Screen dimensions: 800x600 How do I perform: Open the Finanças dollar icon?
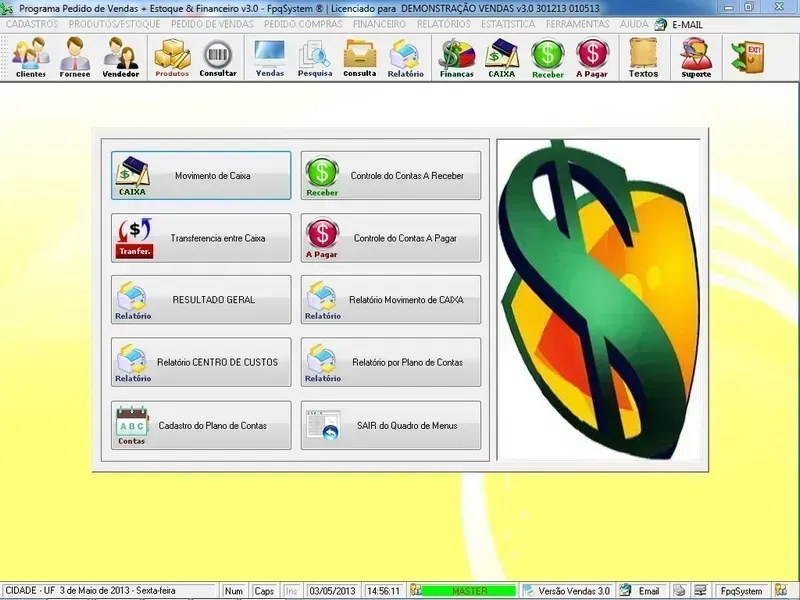(456, 57)
